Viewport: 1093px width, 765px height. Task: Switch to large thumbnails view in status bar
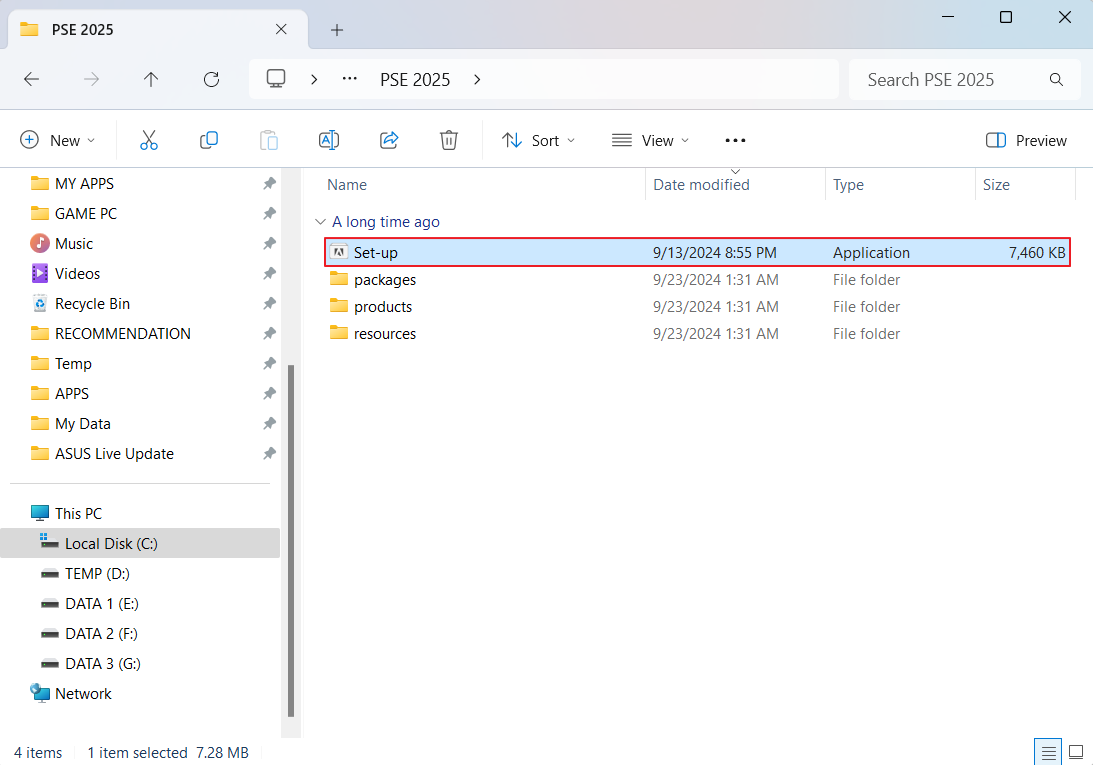click(x=1076, y=752)
